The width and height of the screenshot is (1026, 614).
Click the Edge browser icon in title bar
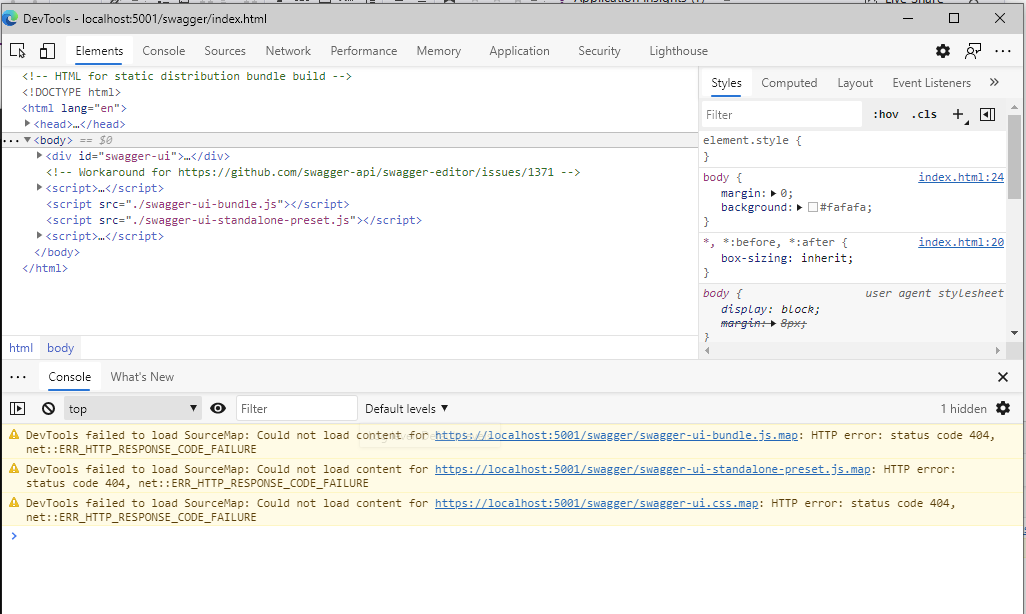(10, 18)
